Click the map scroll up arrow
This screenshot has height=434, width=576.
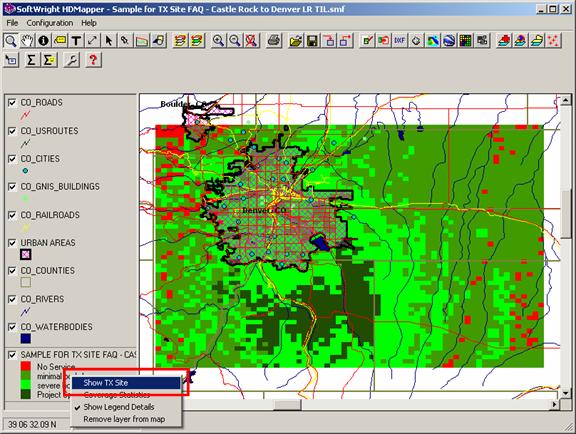point(566,100)
